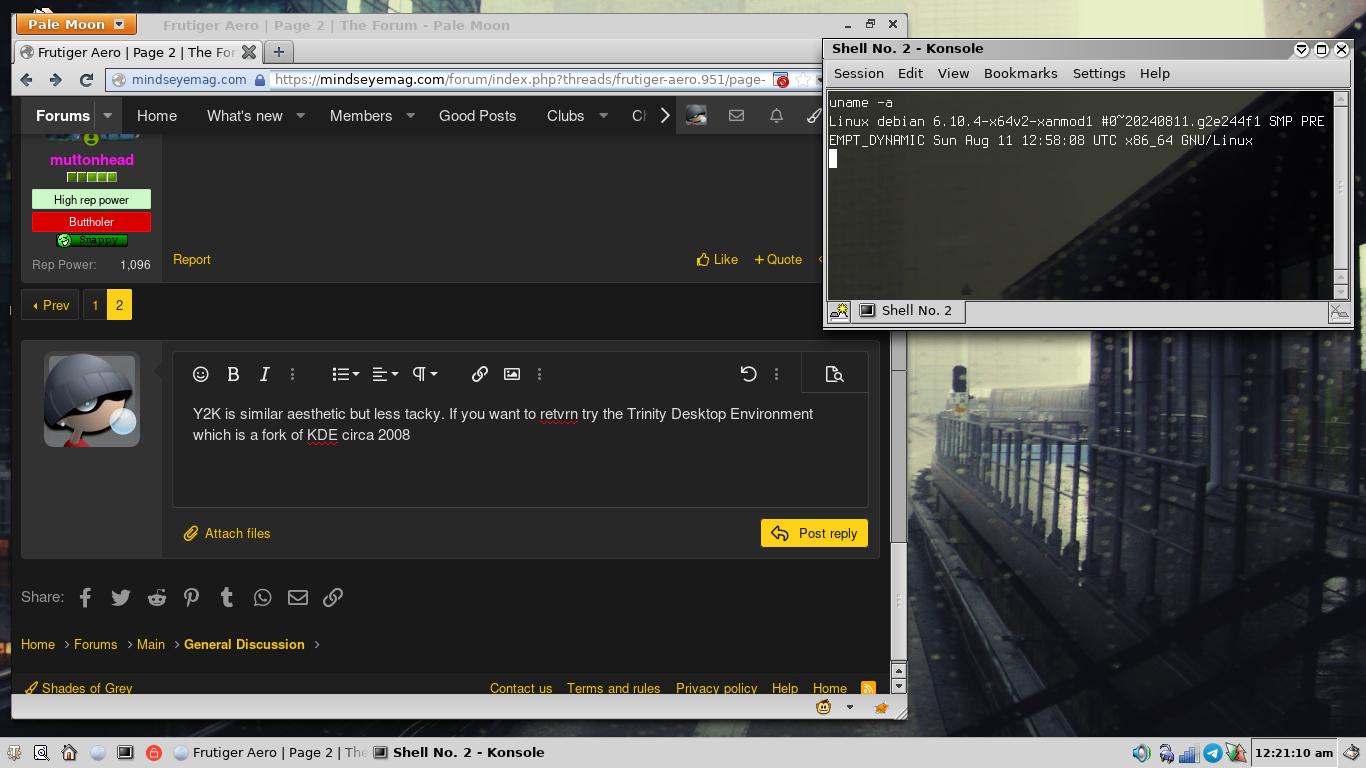
Task: Share thread on Twitter
Action: [121, 597]
